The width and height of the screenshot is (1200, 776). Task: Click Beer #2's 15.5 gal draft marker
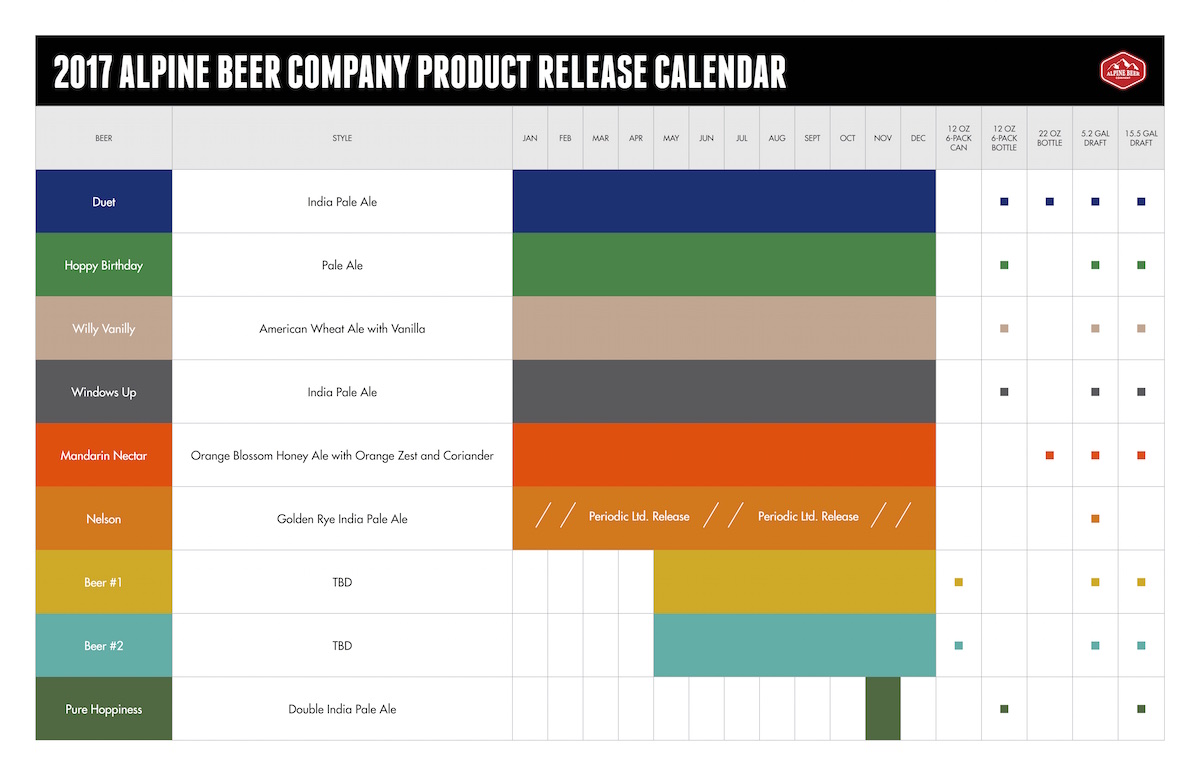pyautogui.click(x=1141, y=646)
